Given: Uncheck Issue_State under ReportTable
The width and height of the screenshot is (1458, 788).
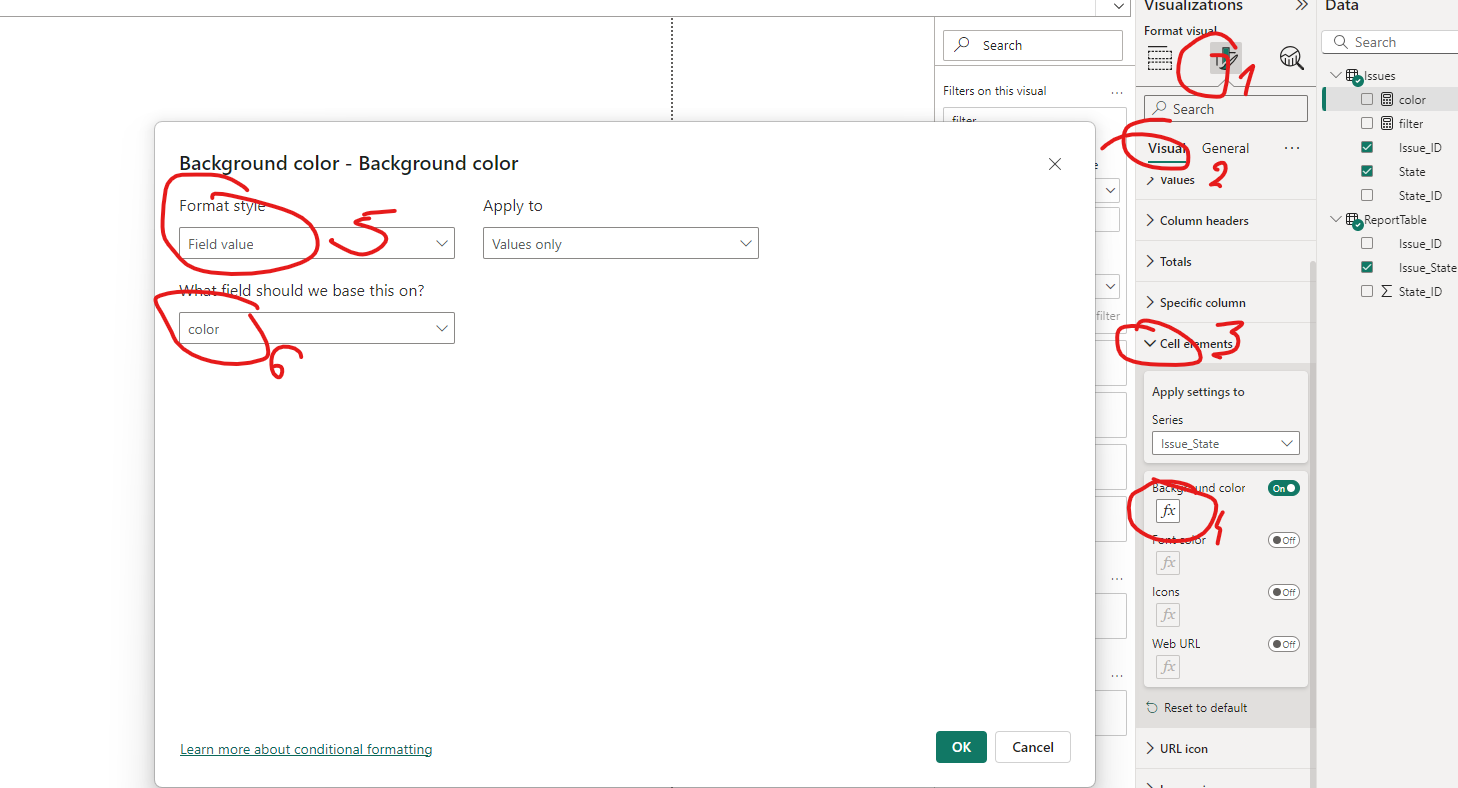Looking at the screenshot, I should tap(1367, 268).
